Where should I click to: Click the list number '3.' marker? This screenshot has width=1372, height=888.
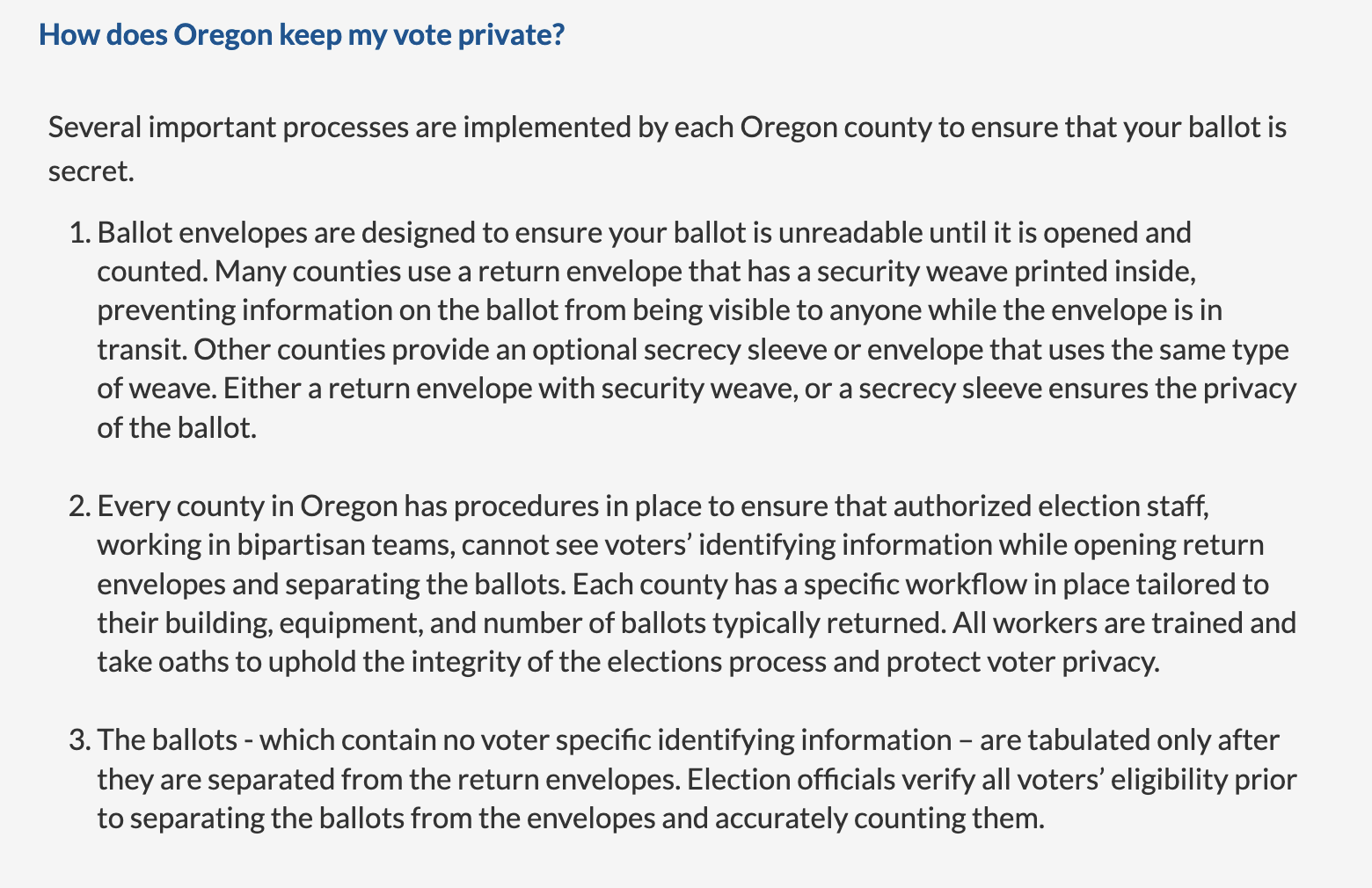coord(80,740)
